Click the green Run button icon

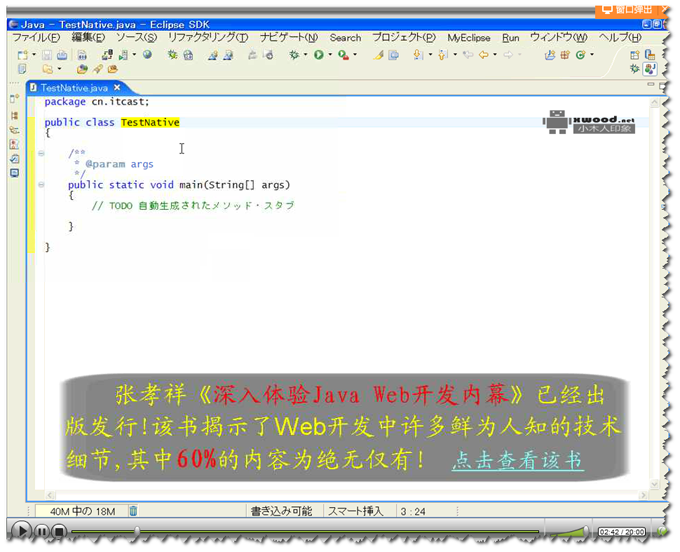tap(319, 55)
